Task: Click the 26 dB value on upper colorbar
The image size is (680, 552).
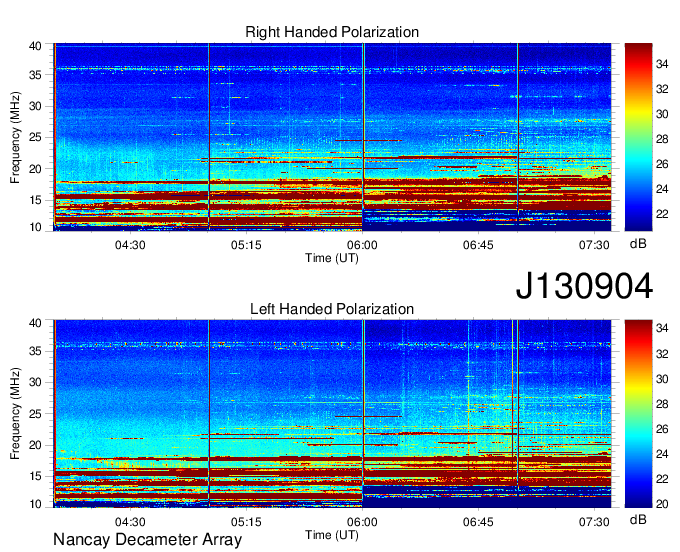Action: tap(662, 164)
